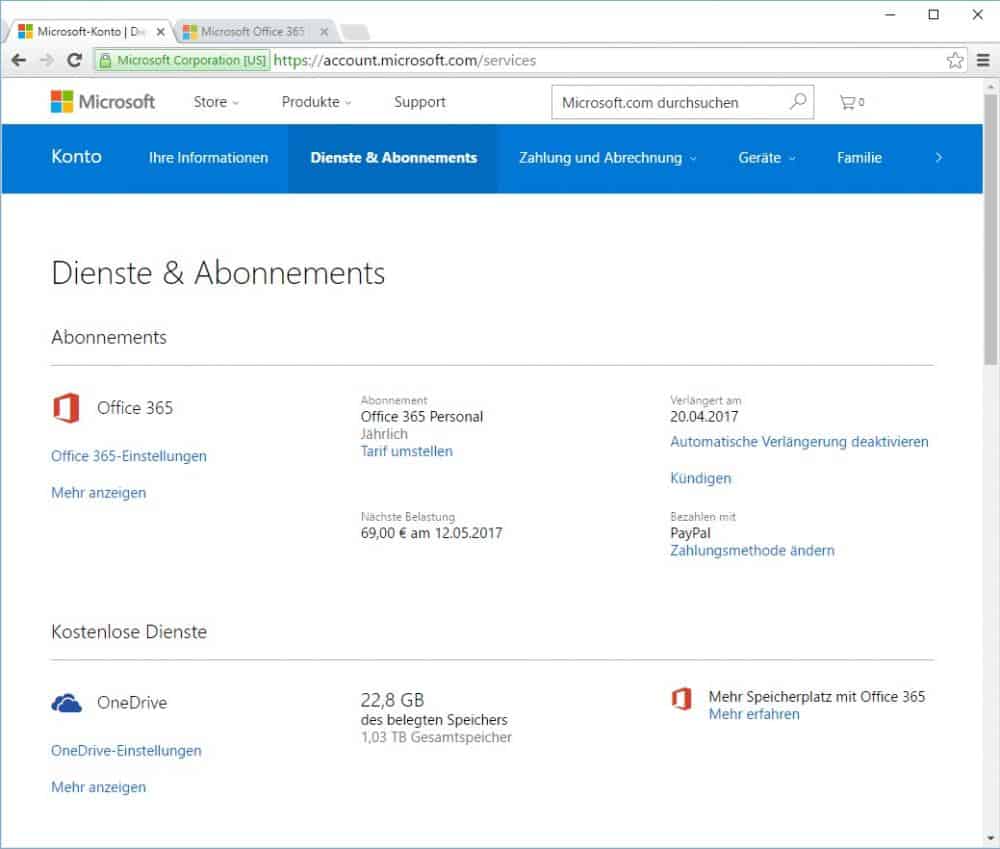Click the address bar URL
This screenshot has height=849, width=1000.
404,61
